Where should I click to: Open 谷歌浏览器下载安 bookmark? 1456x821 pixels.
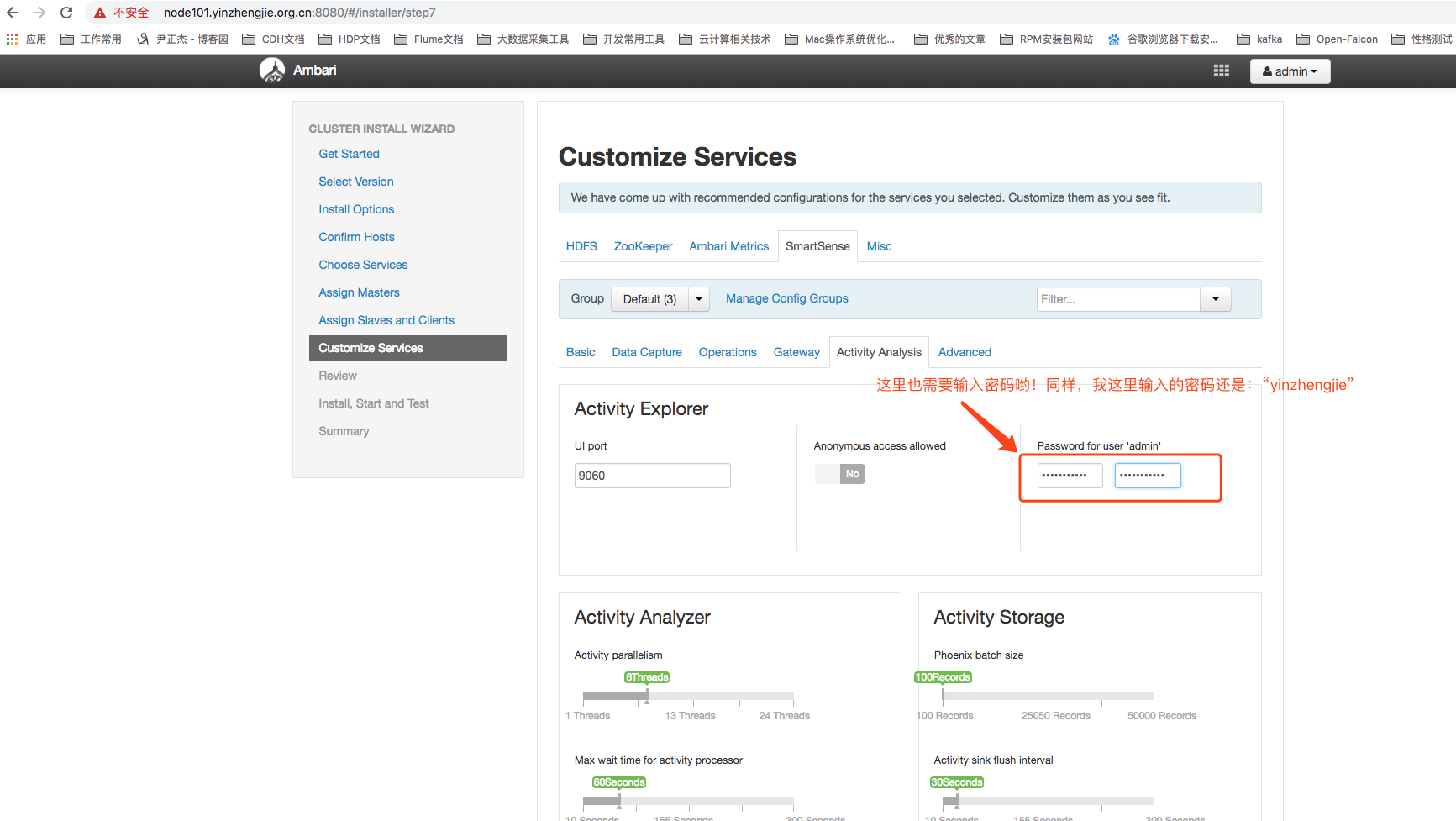[x=1163, y=39]
